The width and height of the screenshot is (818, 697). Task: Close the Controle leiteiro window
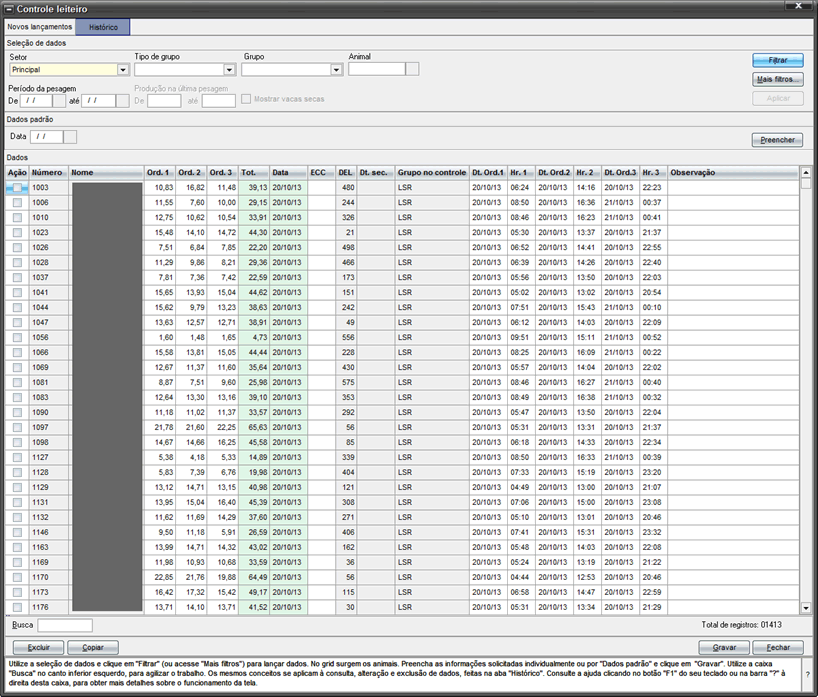(x=798, y=6)
